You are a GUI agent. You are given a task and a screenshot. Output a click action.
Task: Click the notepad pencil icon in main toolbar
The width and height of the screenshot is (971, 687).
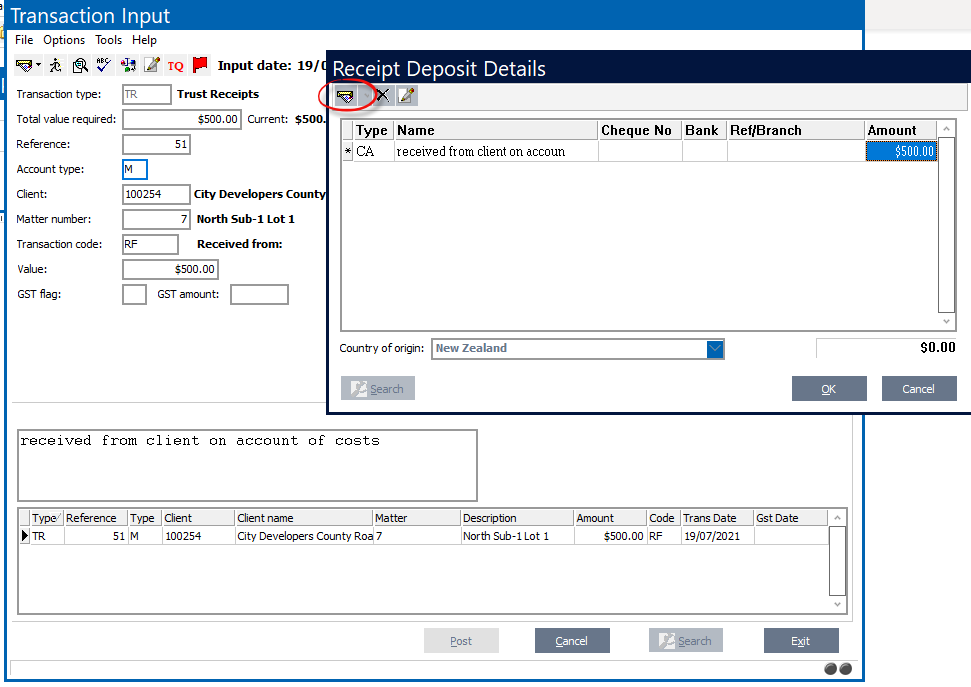[151, 65]
